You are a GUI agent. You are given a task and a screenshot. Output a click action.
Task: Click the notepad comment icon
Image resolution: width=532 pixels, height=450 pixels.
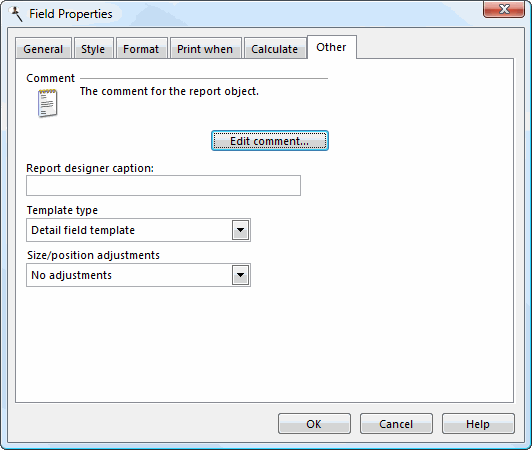48,103
